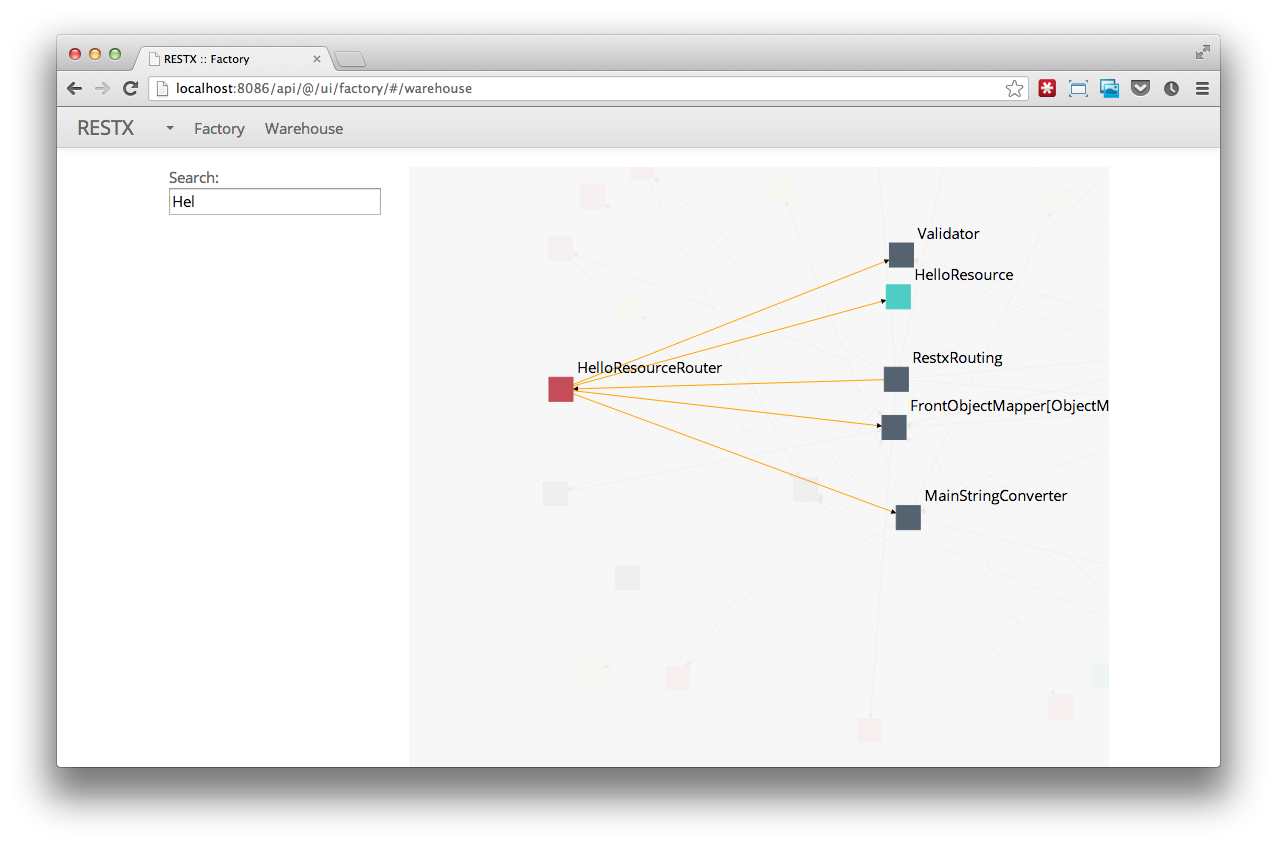1277x846 pixels.
Task: Open the Chrome hamburger menu
Action: 1202,89
